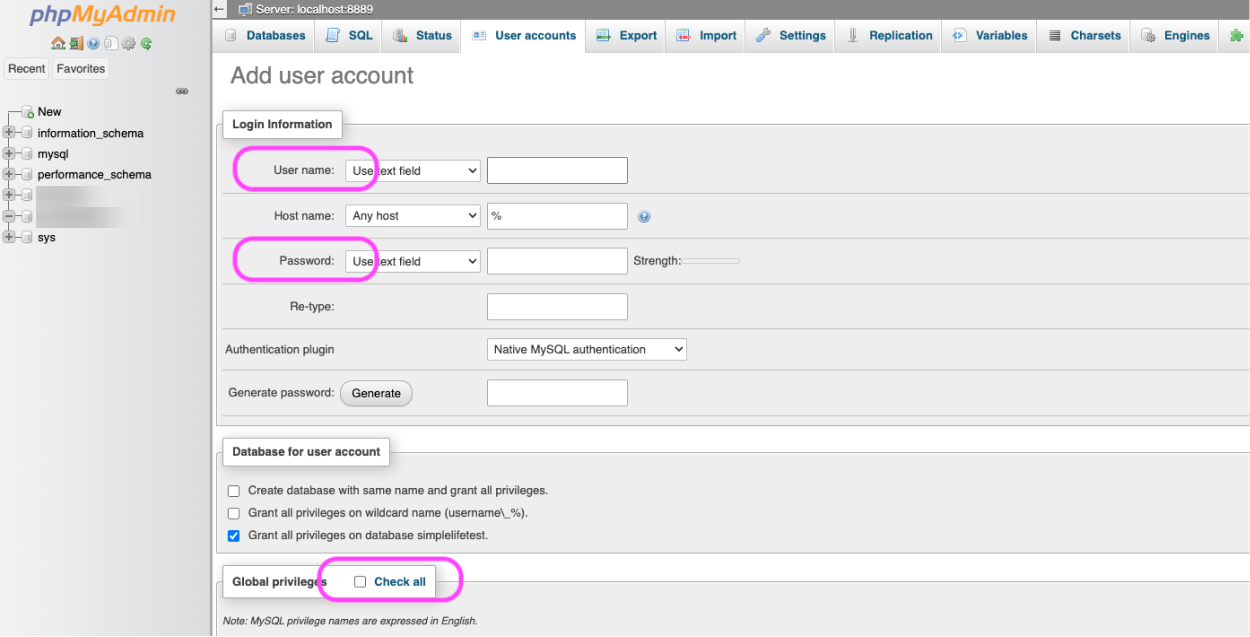Viewport: 1250px width, 637px height.
Task: Expand the information_schema database node
Action: pos(10,133)
